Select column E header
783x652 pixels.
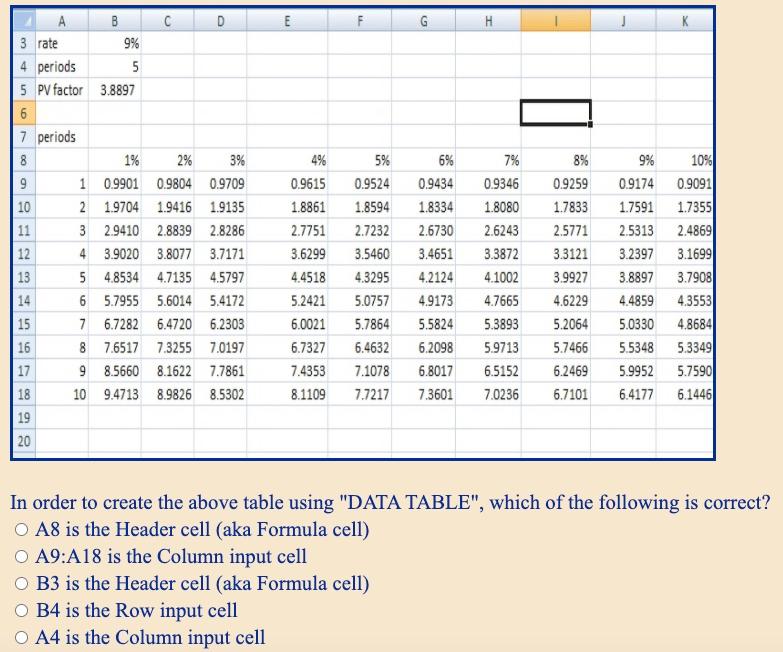[287, 20]
